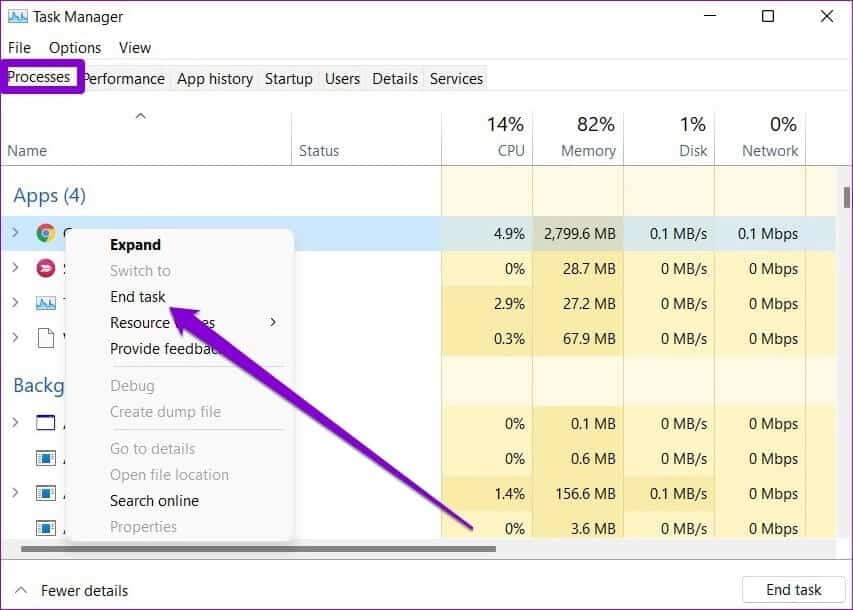This screenshot has height=610, width=853.
Task: Sort by the Name column header
Action: 27,151
